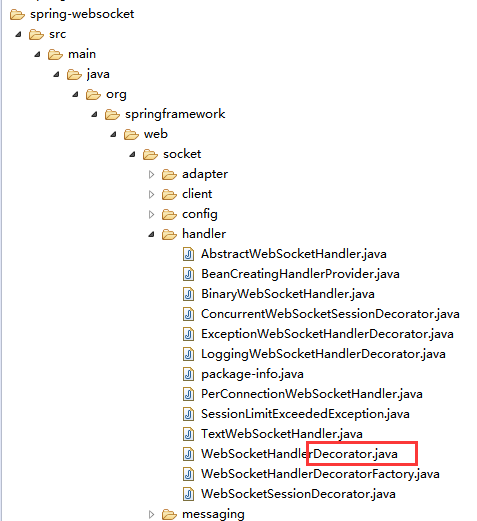
Task: Click the springframework folder icon
Action: click(112, 115)
